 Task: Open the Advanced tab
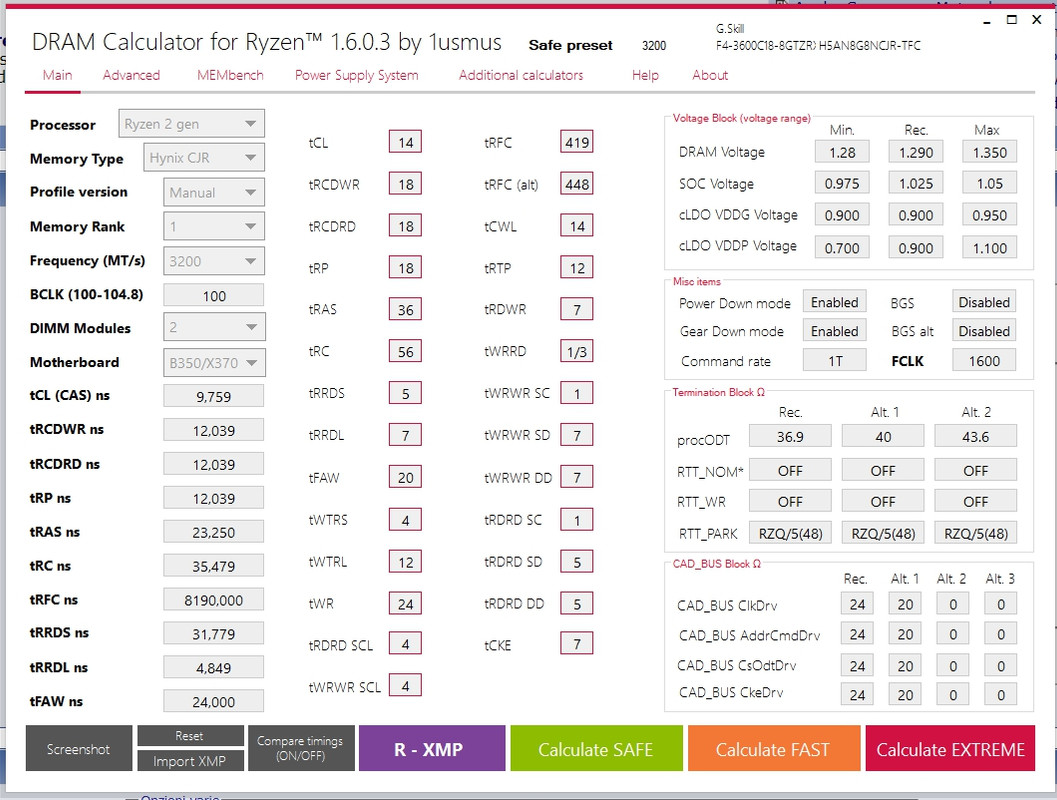click(131, 75)
